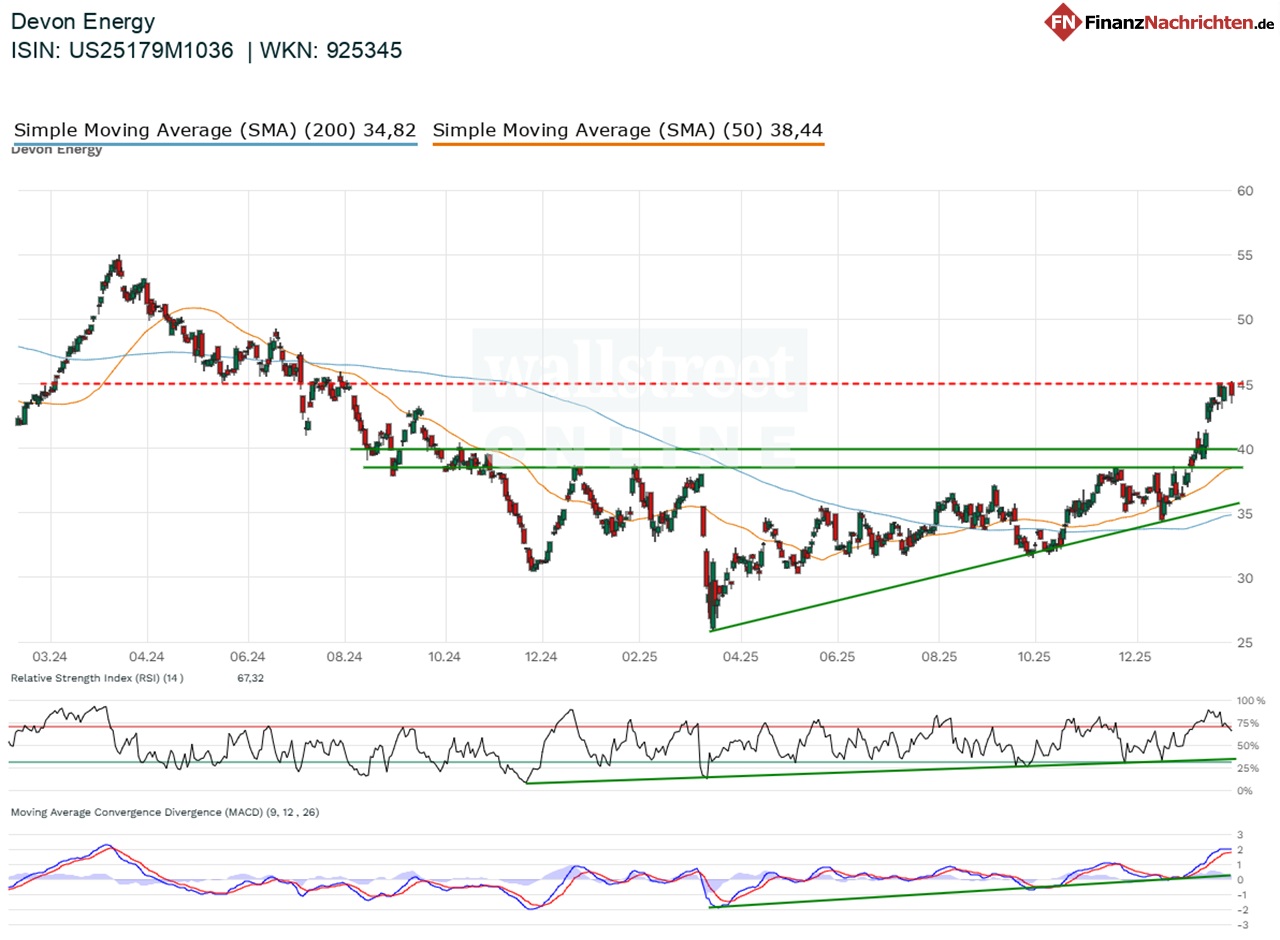
Task: Switch to the Devon Energy tab above chart
Action: tap(56, 149)
